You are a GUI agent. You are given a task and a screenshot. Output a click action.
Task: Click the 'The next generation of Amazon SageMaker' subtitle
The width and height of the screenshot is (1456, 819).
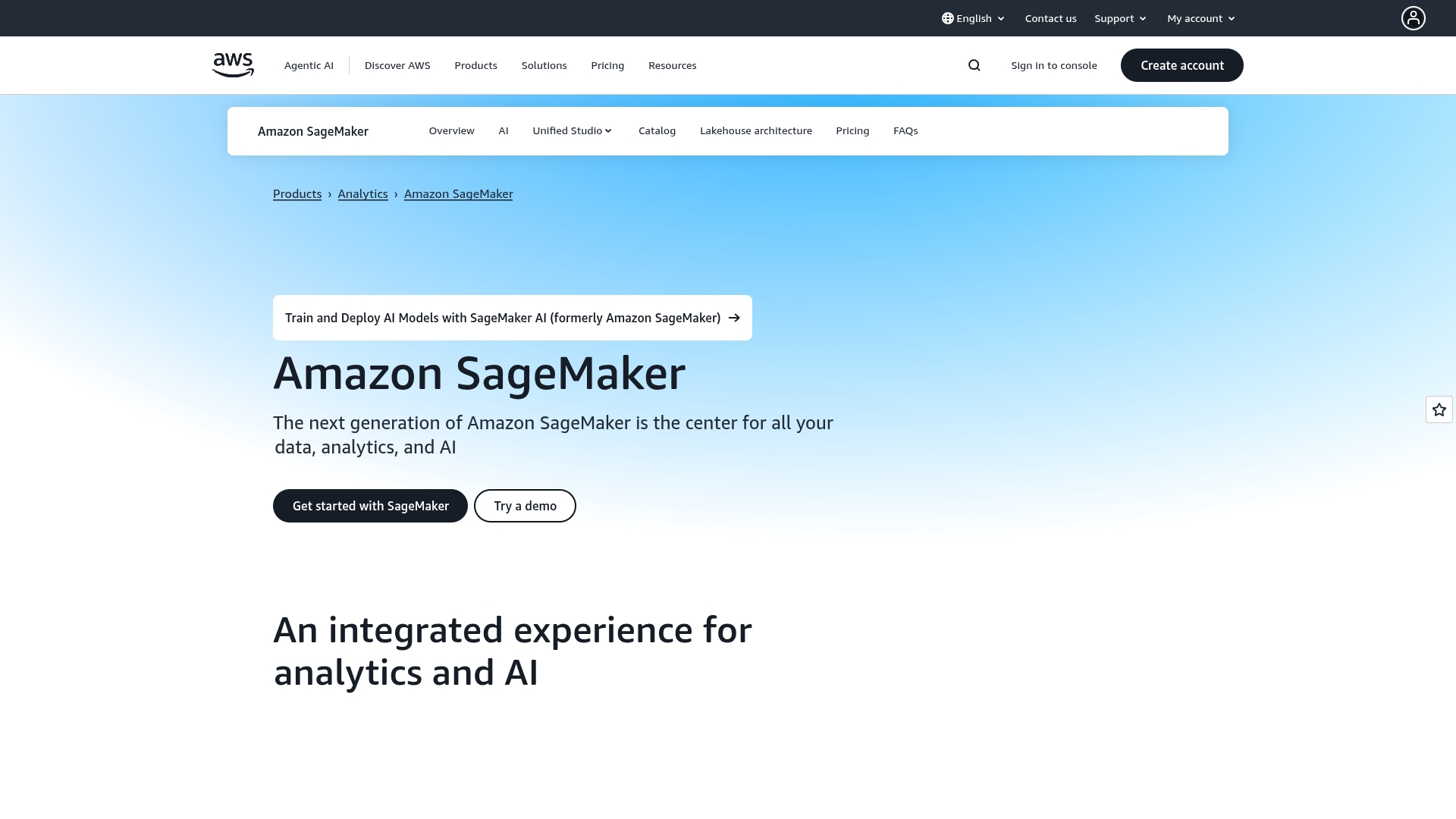point(554,435)
